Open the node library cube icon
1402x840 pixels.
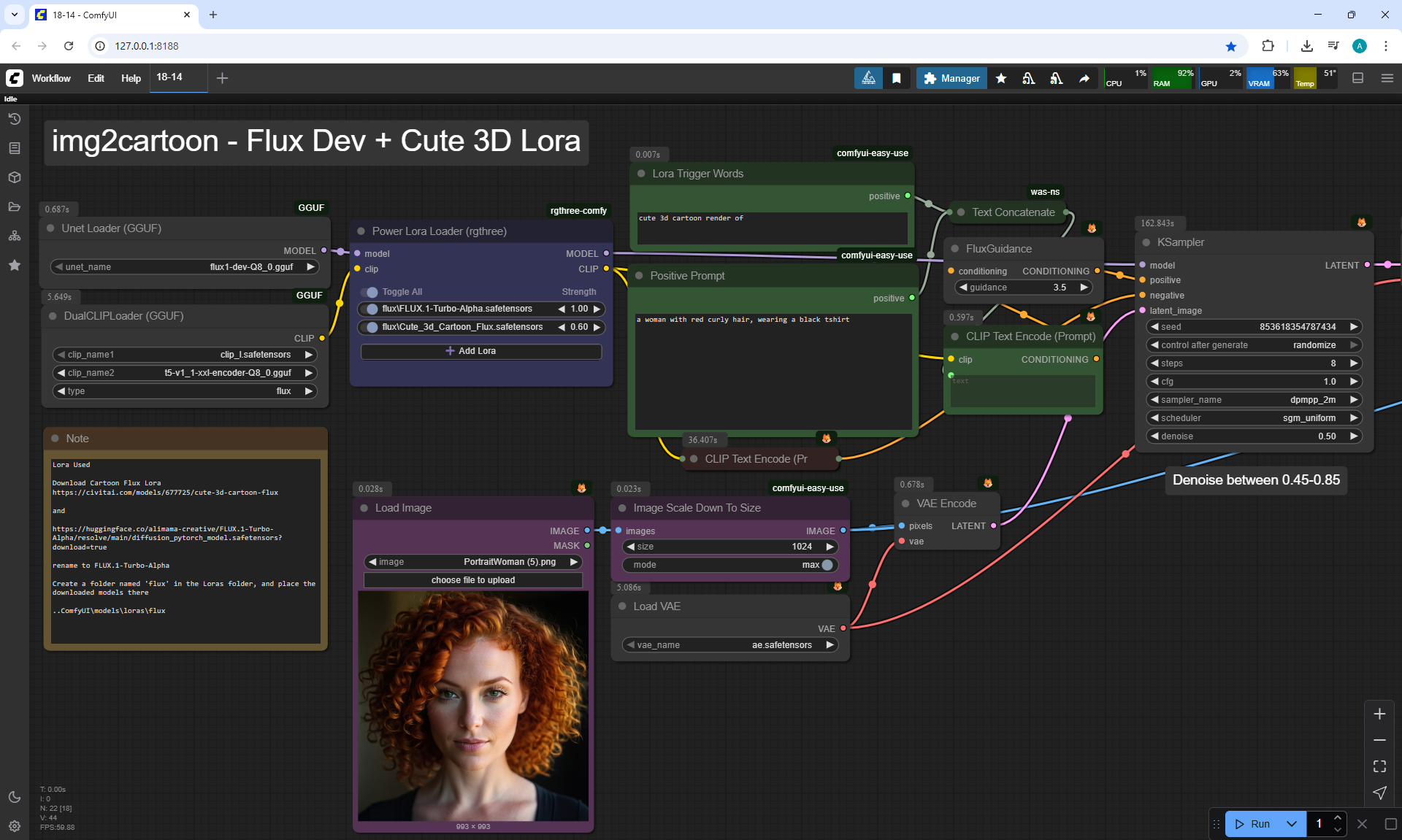point(15,177)
